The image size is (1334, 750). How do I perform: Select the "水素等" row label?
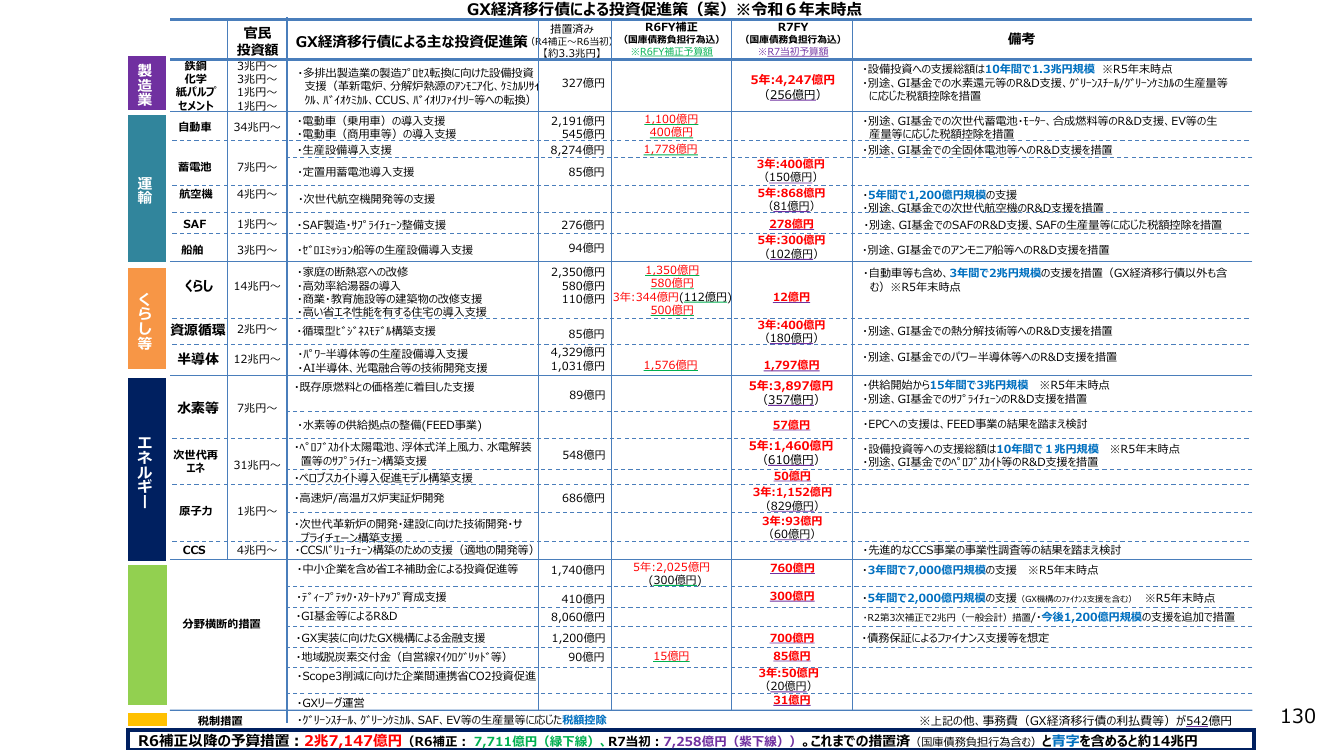click(198, 408)
